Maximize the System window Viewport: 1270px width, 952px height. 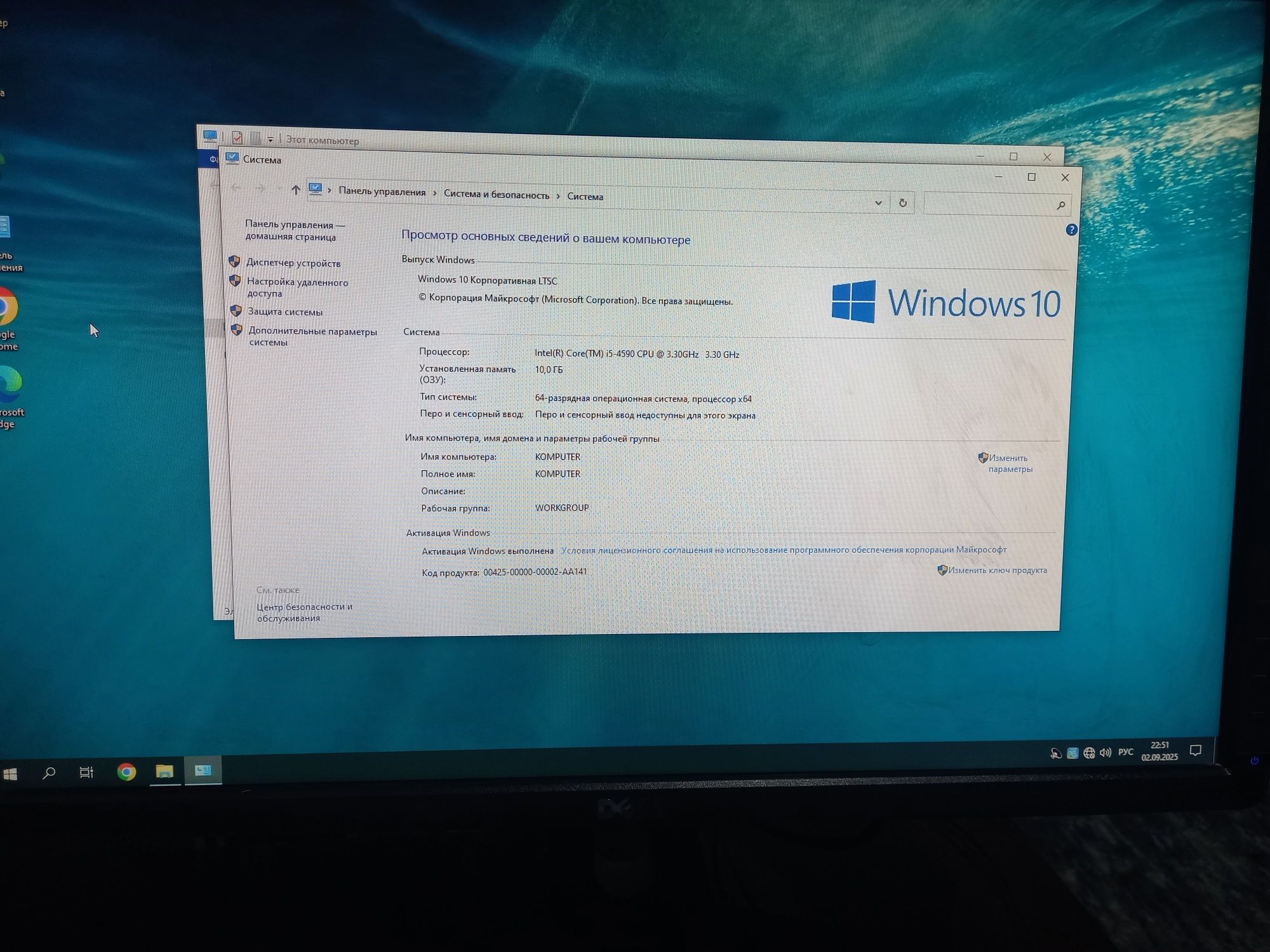pos(1031,177)
